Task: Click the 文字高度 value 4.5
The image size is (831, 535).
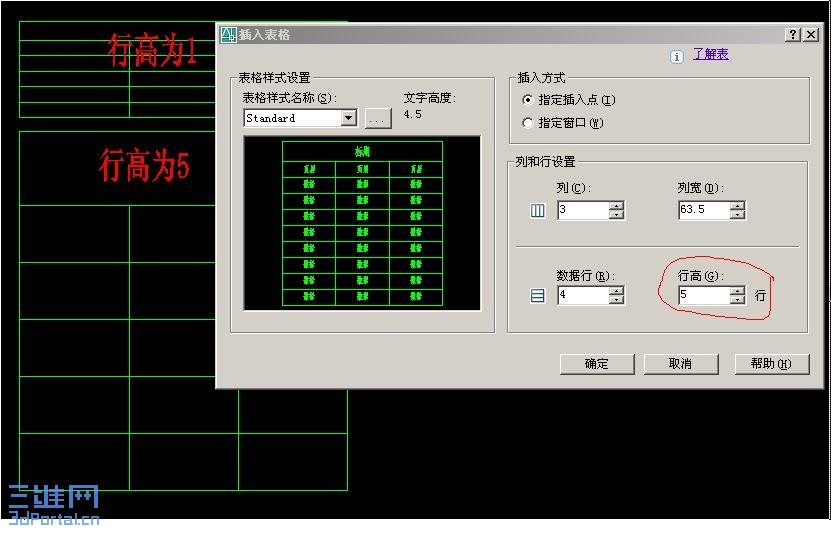Action: pos(412,115)
